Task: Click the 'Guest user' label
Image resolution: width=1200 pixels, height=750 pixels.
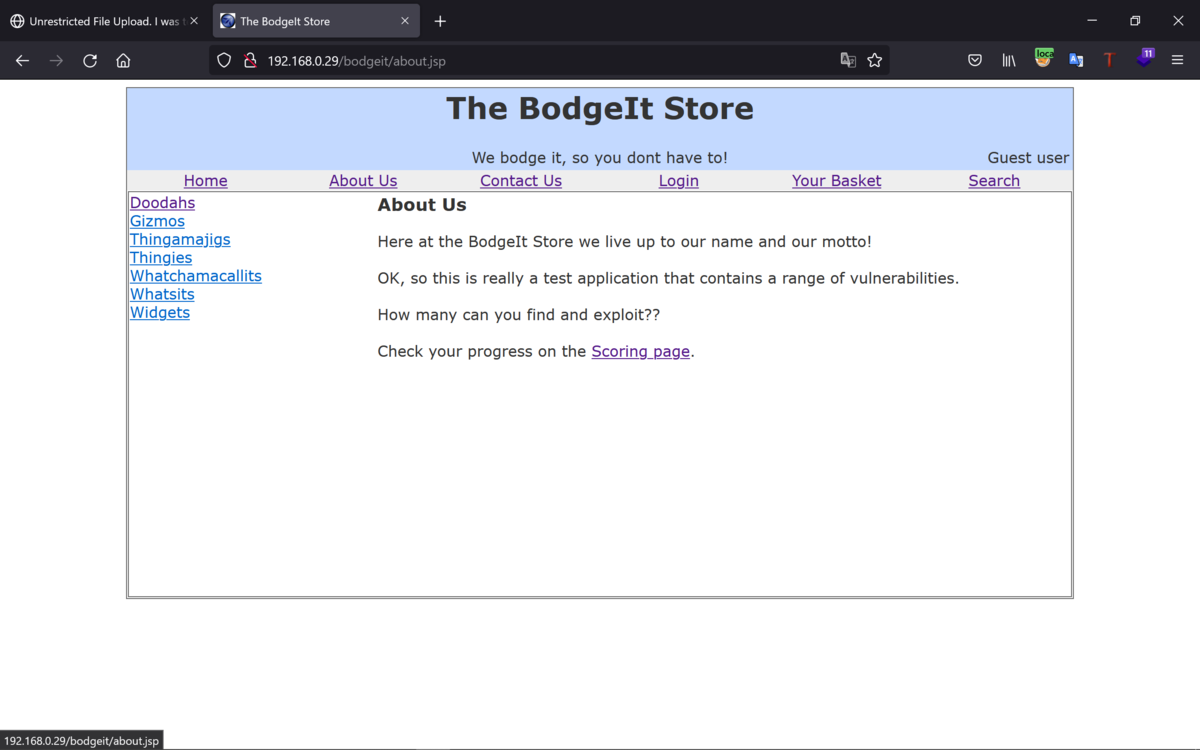Action: 1028,158
